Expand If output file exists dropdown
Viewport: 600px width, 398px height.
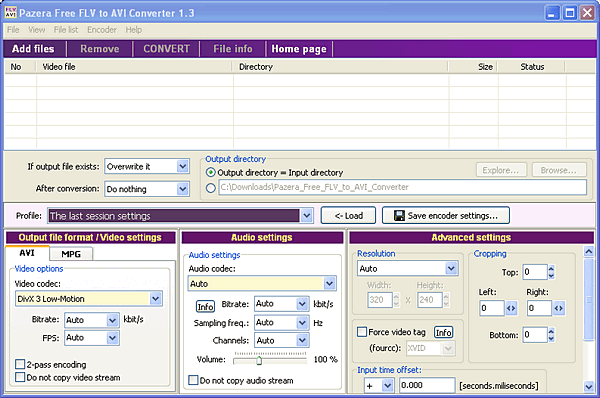coord(183,166)
